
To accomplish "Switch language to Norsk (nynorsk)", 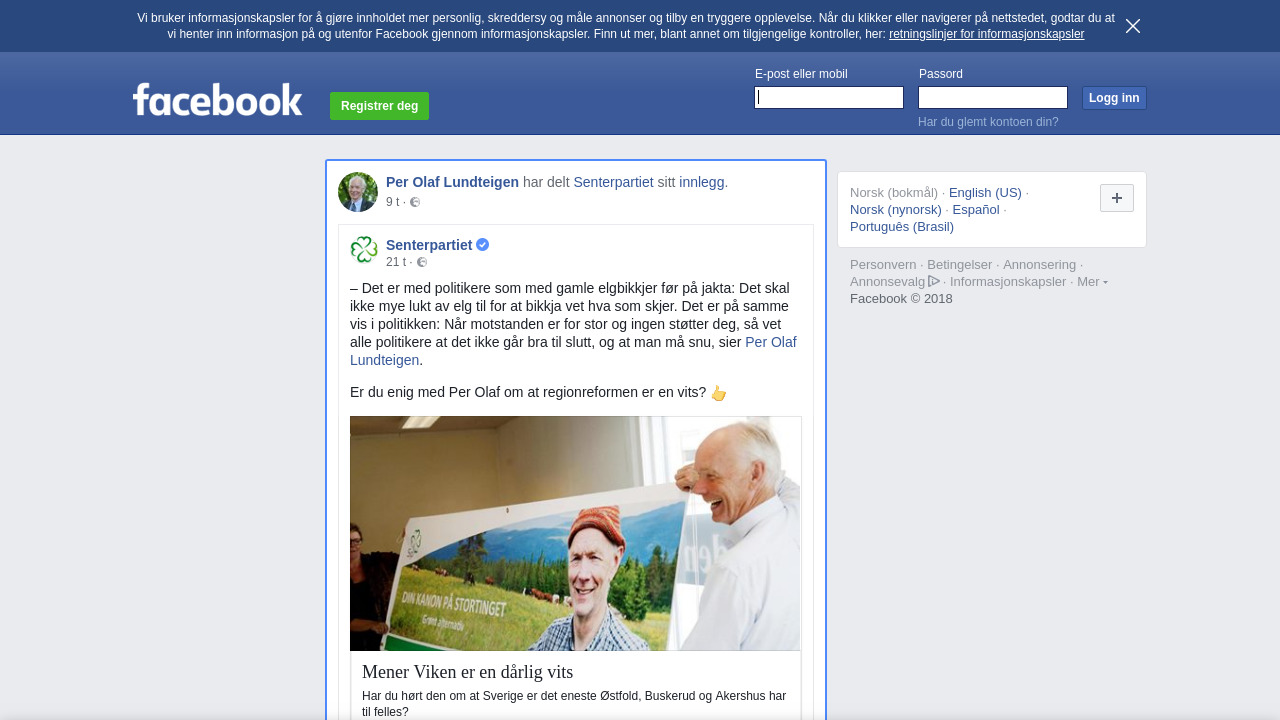I will click(x=896, y=210).
